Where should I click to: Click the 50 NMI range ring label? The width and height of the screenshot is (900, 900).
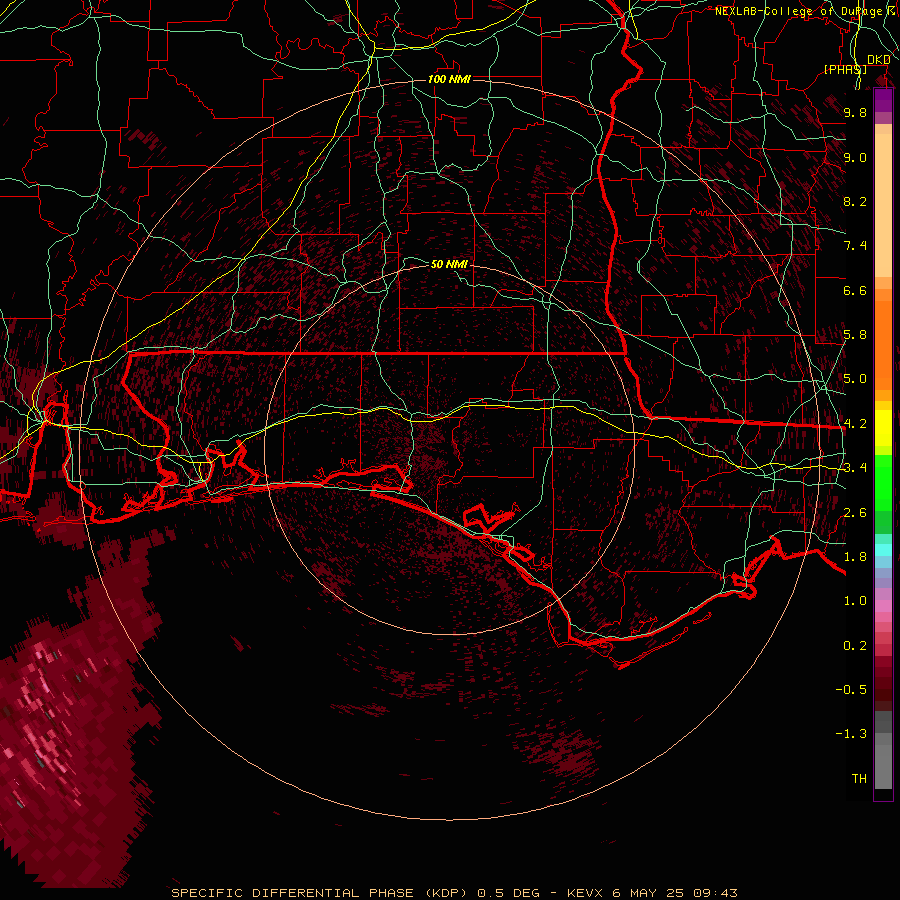tap(449, 264)
